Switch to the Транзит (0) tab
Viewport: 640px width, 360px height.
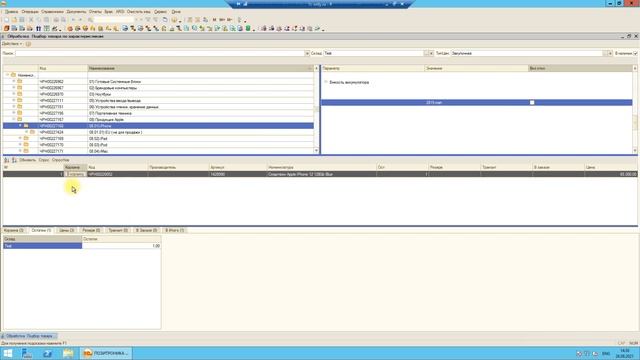coord(118,231)
